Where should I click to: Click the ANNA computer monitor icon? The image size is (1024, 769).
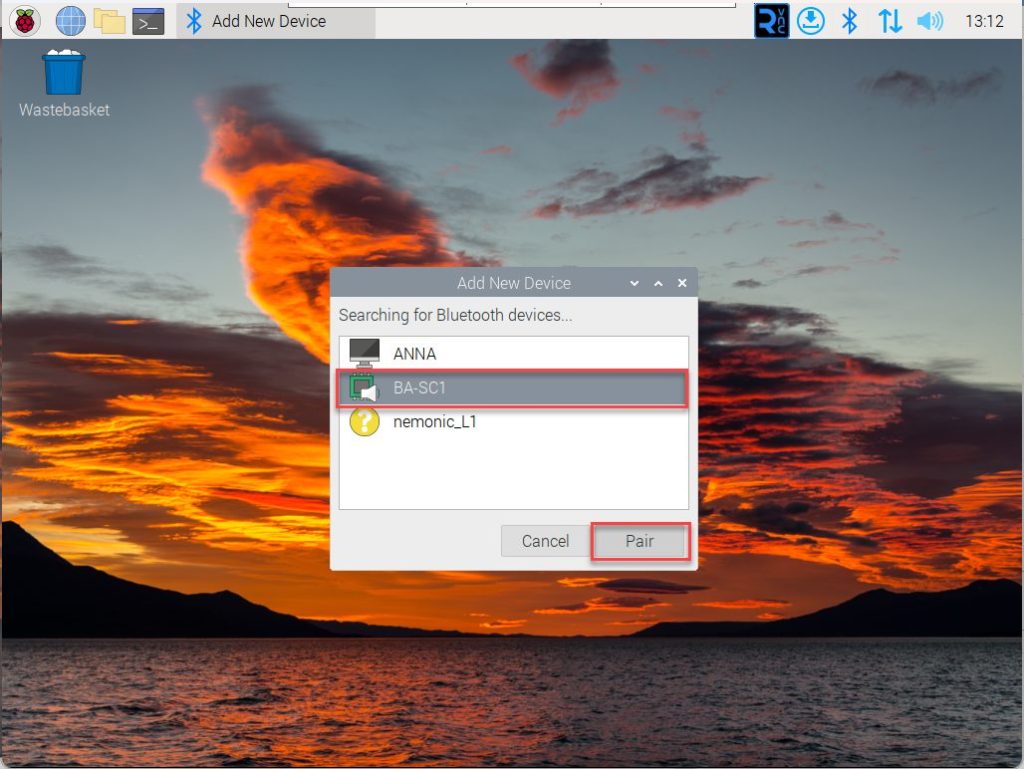pyautogui.click(x=364, y=353)
